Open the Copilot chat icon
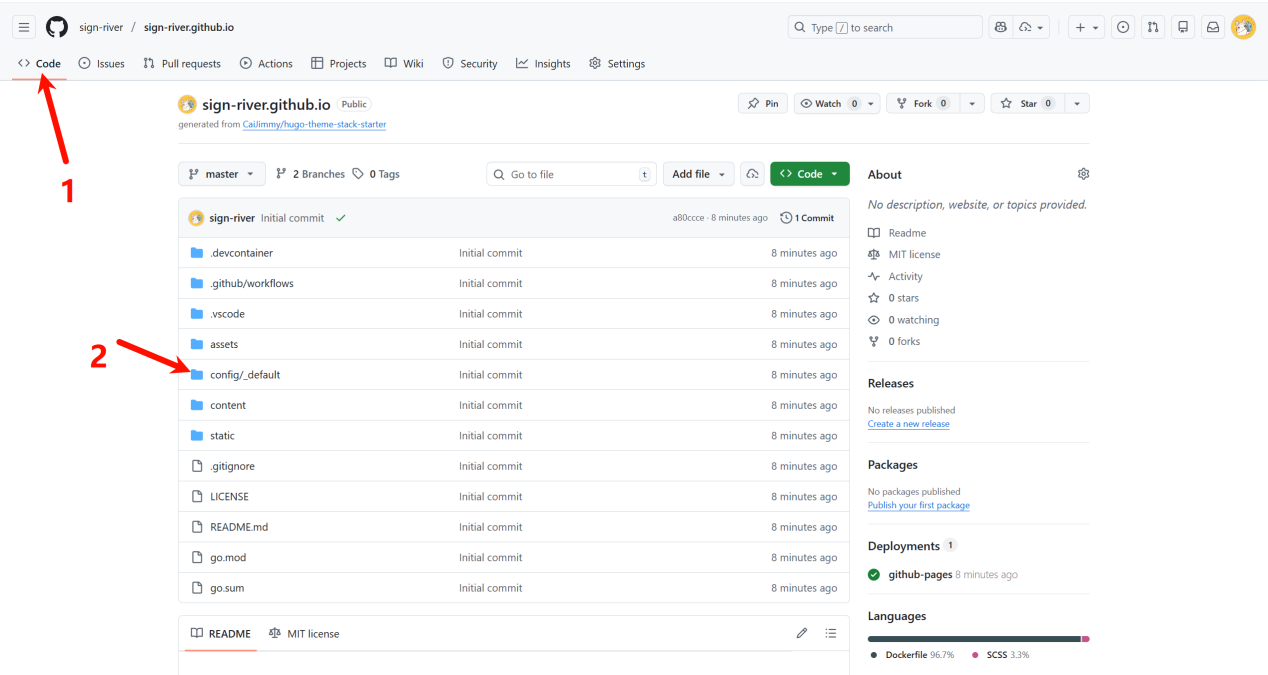 1000,27
